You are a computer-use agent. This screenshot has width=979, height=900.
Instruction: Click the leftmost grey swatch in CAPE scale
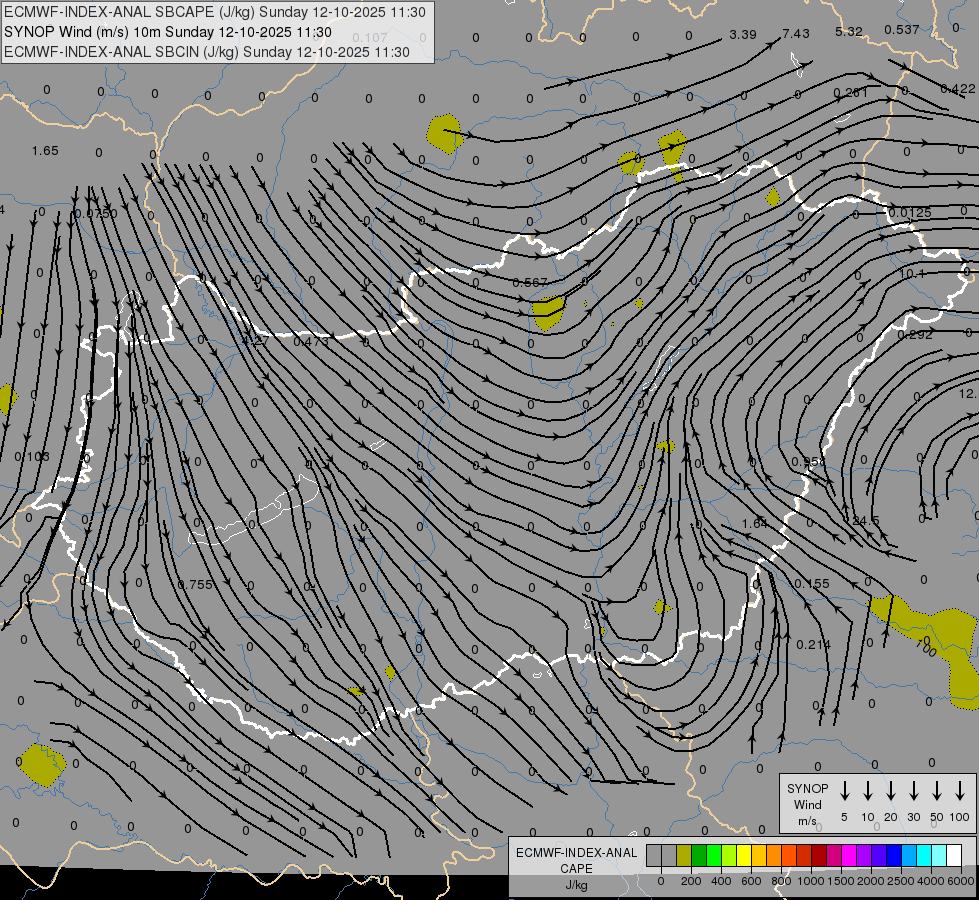pos(654,855)
